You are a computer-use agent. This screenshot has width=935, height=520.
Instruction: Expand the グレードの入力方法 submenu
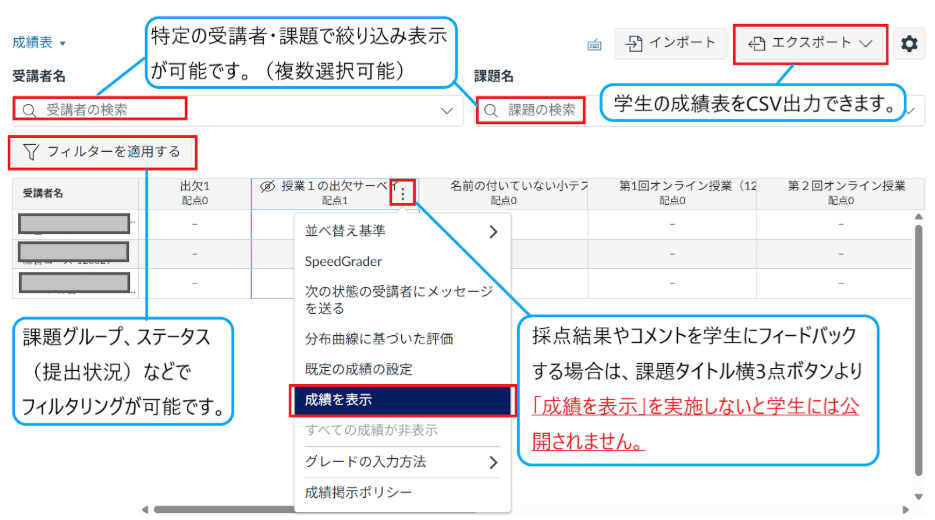401,462
